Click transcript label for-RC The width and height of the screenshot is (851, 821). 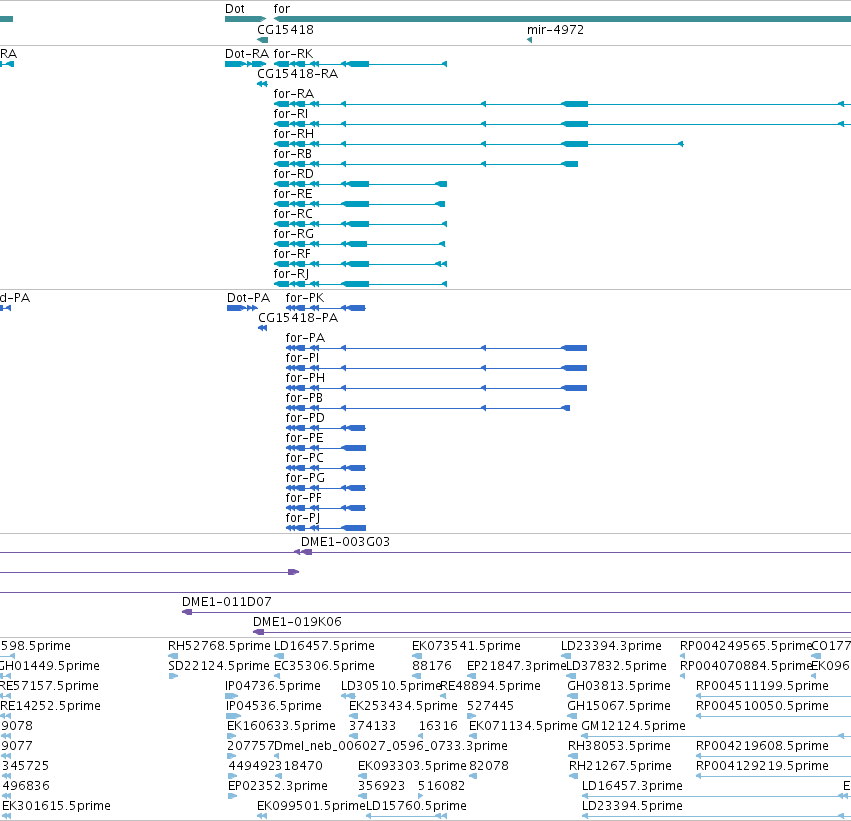click(x=293, y=214)
